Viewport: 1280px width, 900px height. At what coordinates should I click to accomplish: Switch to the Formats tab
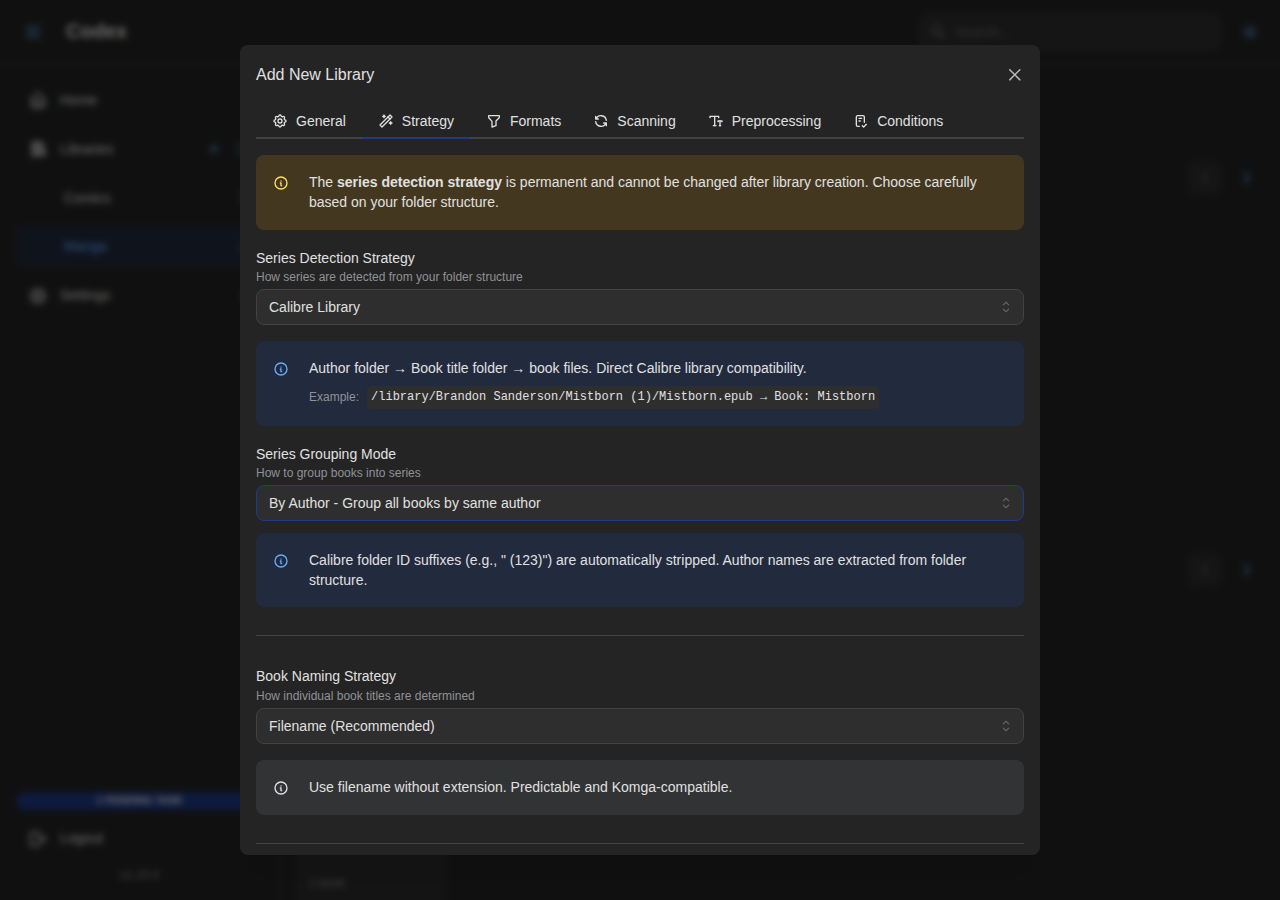point(524,121)
